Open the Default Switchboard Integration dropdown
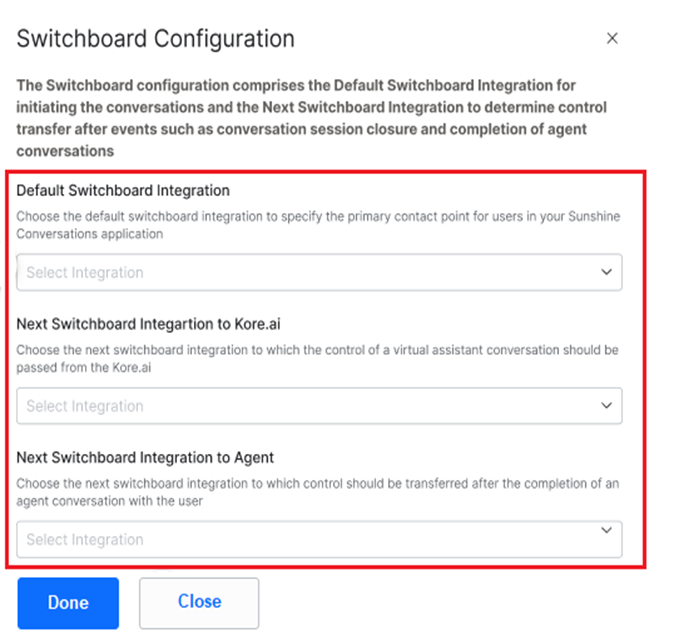The height and width of the screenshot is (639, 695). pyautogui.click(x=319, y=272)
